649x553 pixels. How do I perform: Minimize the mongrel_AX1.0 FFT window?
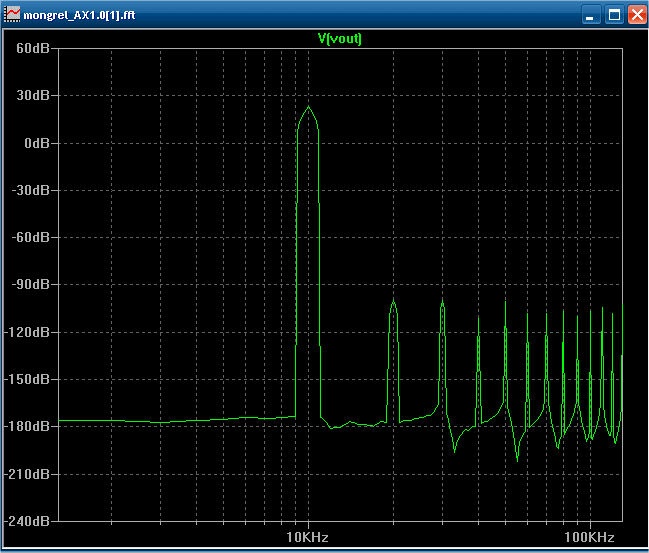tap(591, 15)
